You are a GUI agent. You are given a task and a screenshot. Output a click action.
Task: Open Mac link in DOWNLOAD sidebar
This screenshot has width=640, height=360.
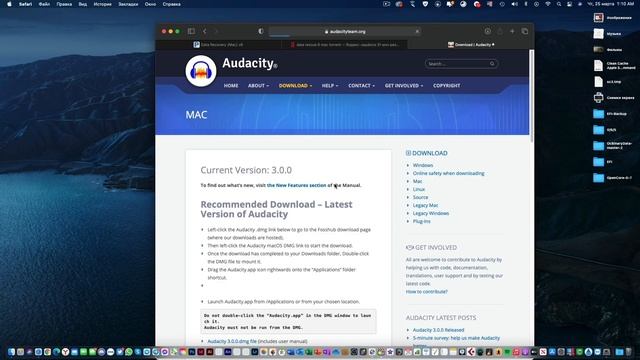(x=417, y=181)
